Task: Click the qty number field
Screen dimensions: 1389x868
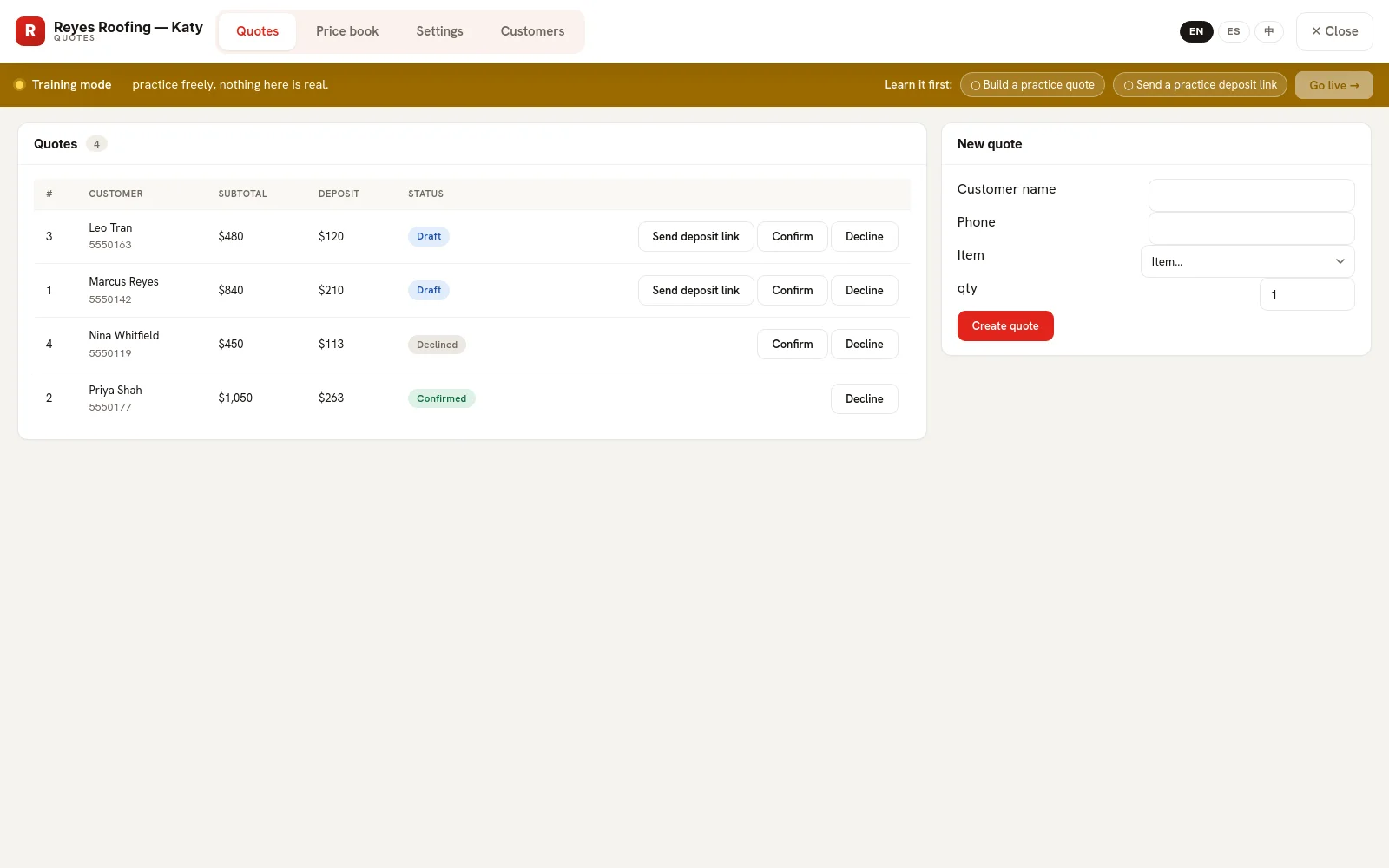Action: (x=1307, y=294)
